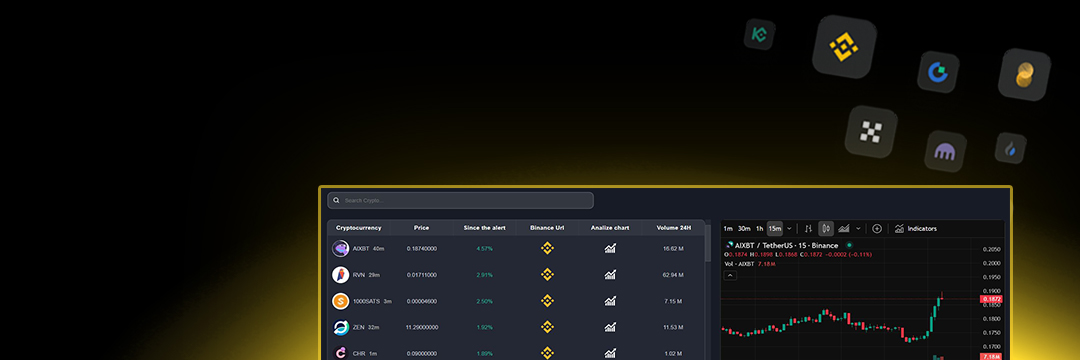1080x360 pixels.
Task: Click the RVN coin logo
Action: coord(340,275)
